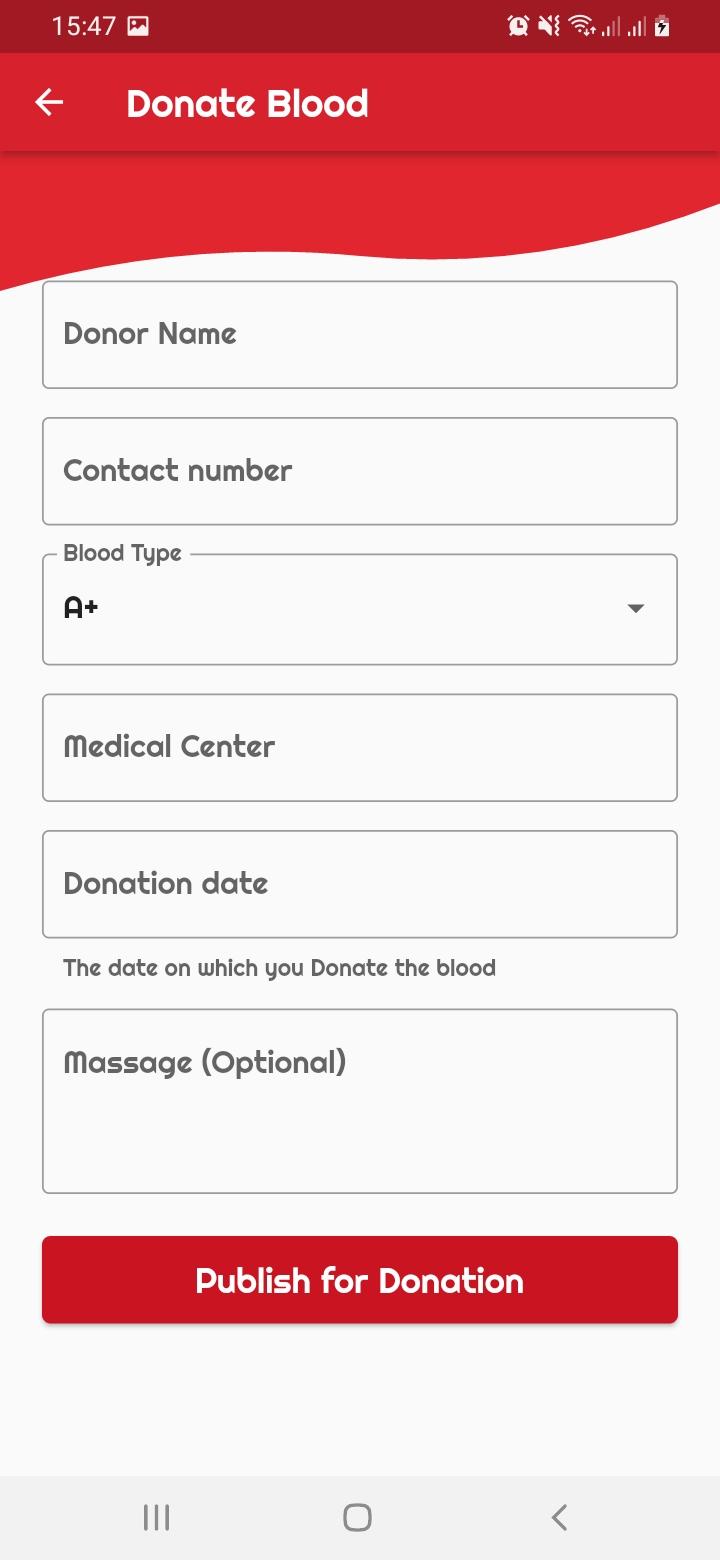
Task: Tap the Android home button icon
Action: click(x=357, y=1517)
